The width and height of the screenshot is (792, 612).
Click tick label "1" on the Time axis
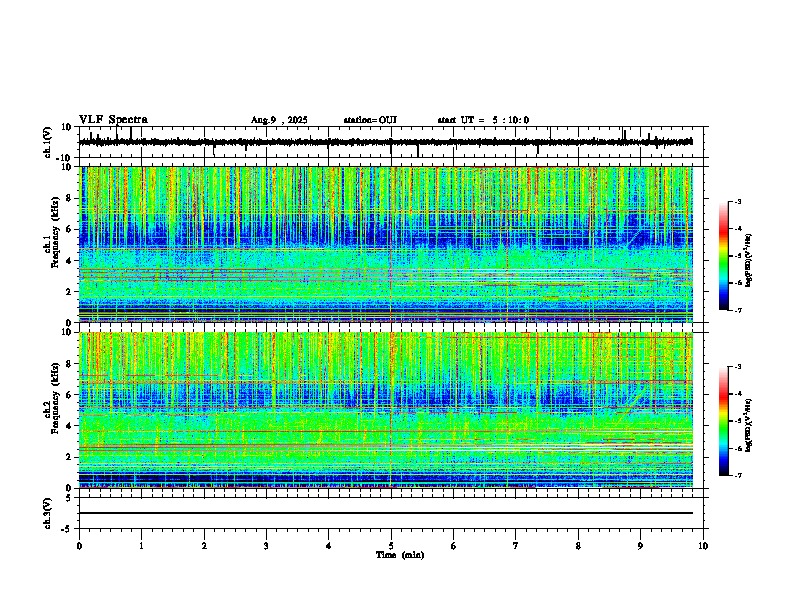(x=141, y=546)
